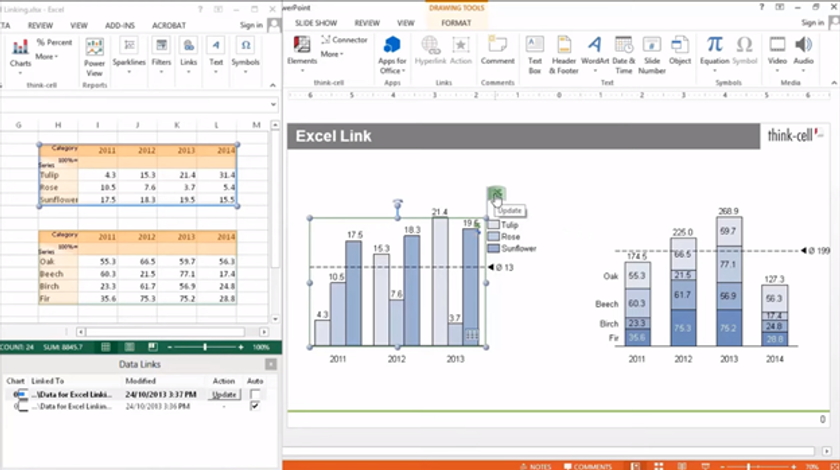The height and width of the screenshot is (470, 840).
Task: Expand More menu in PowerPoint think-cell group
Action: click(x=332, y=54)
